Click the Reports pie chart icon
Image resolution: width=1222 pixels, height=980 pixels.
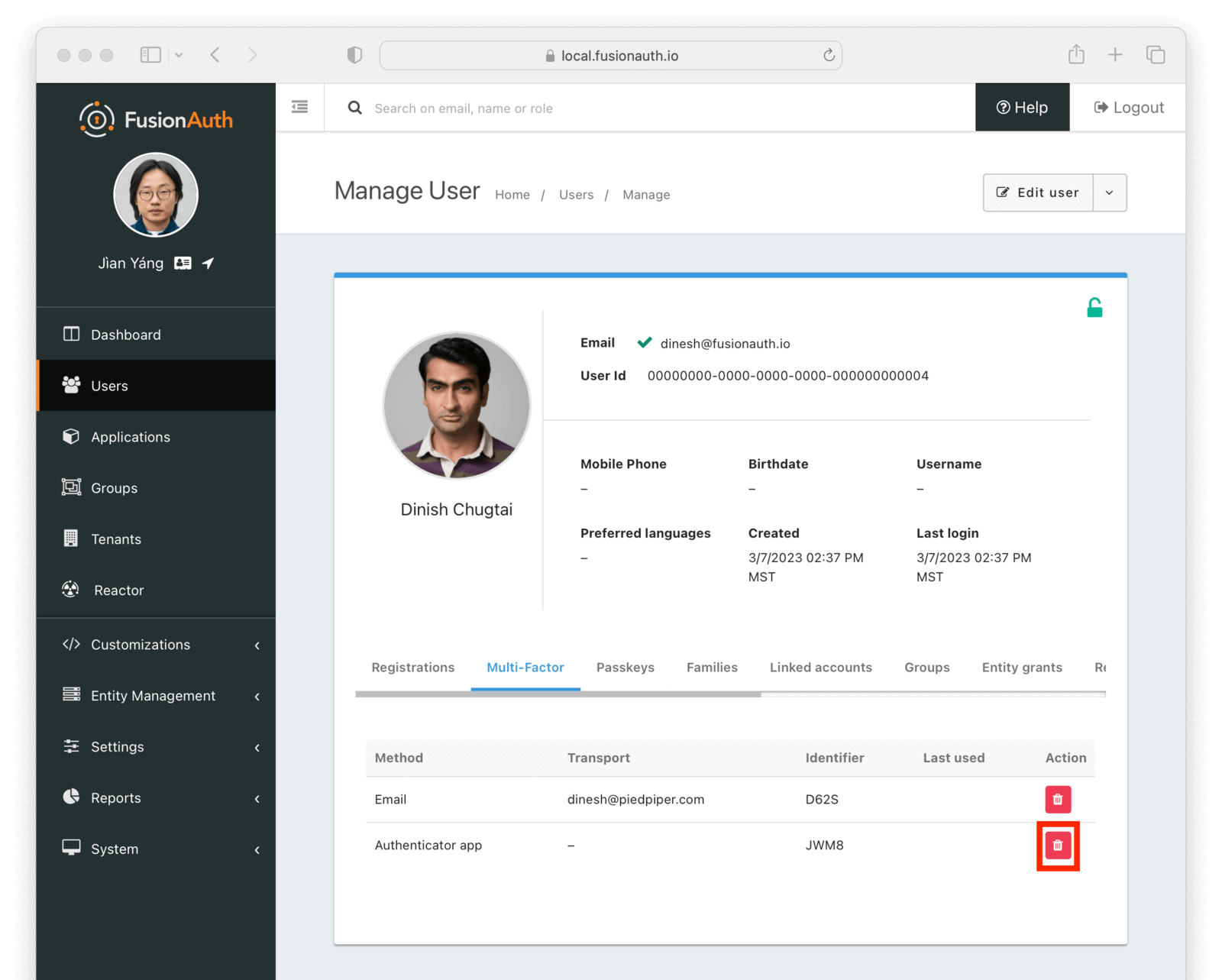click(71, 797)
